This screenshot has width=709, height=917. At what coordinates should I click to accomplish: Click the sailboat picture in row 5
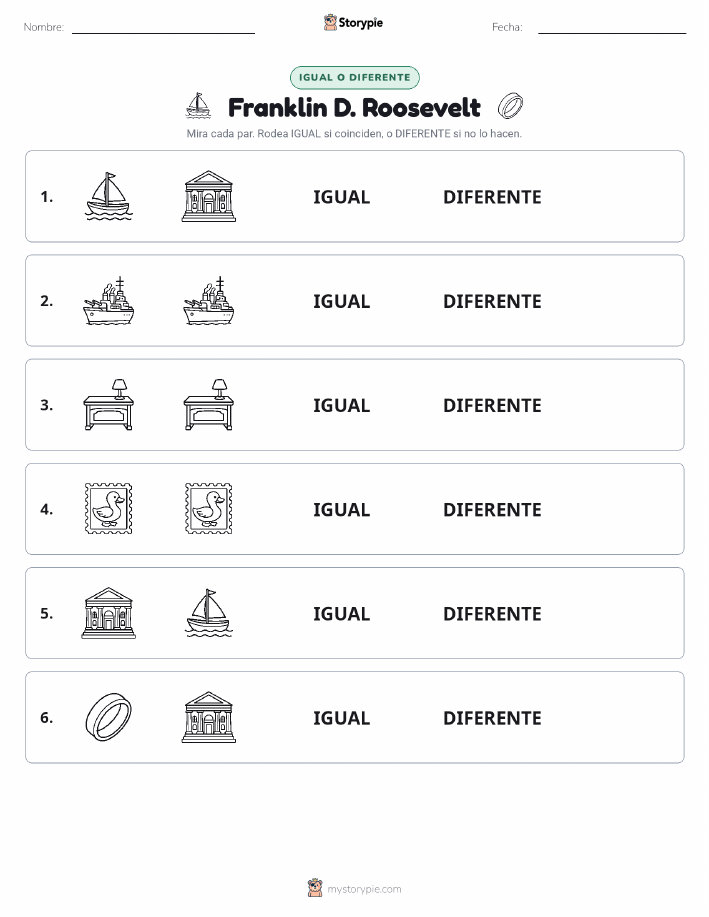pyautogui.click(x=209, y=613)
